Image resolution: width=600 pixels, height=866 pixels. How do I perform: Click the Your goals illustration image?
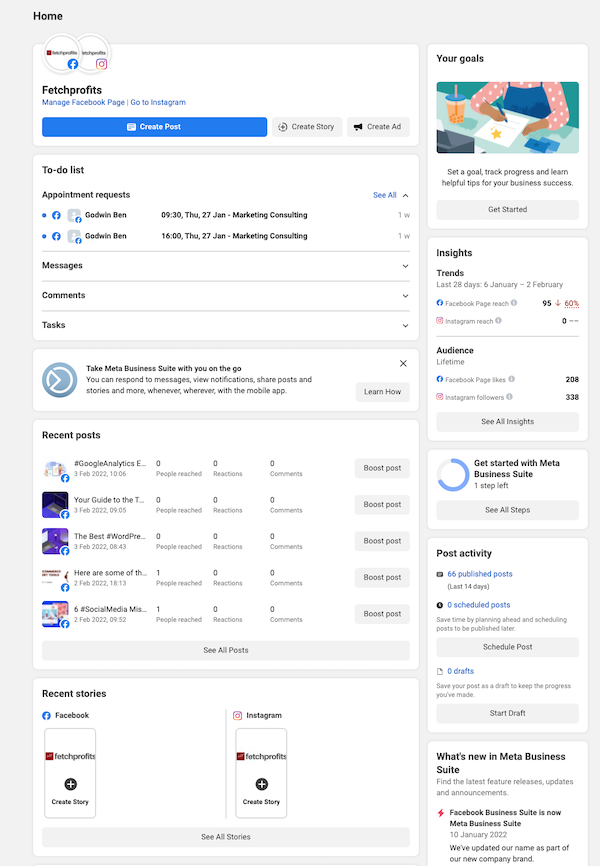[x=508, y=118]
